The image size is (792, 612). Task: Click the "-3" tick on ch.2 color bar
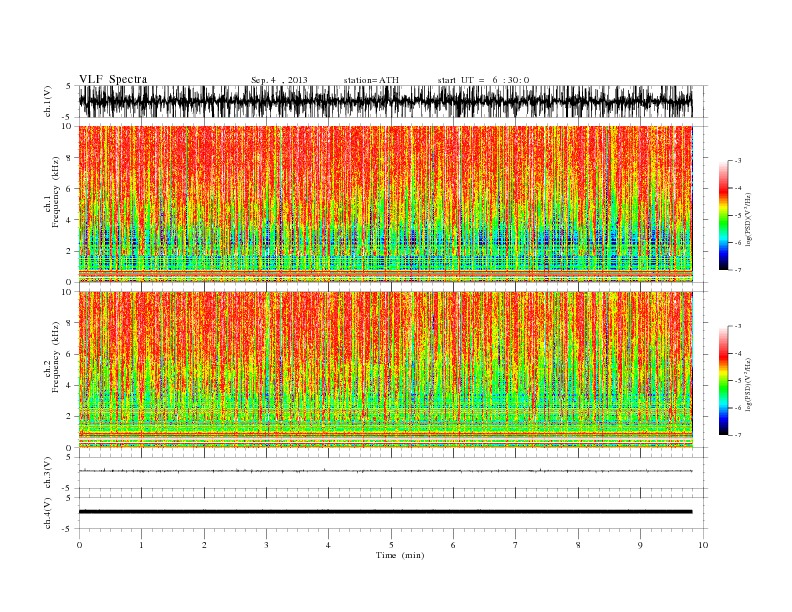pyautogui.click(x=737, y=326)
